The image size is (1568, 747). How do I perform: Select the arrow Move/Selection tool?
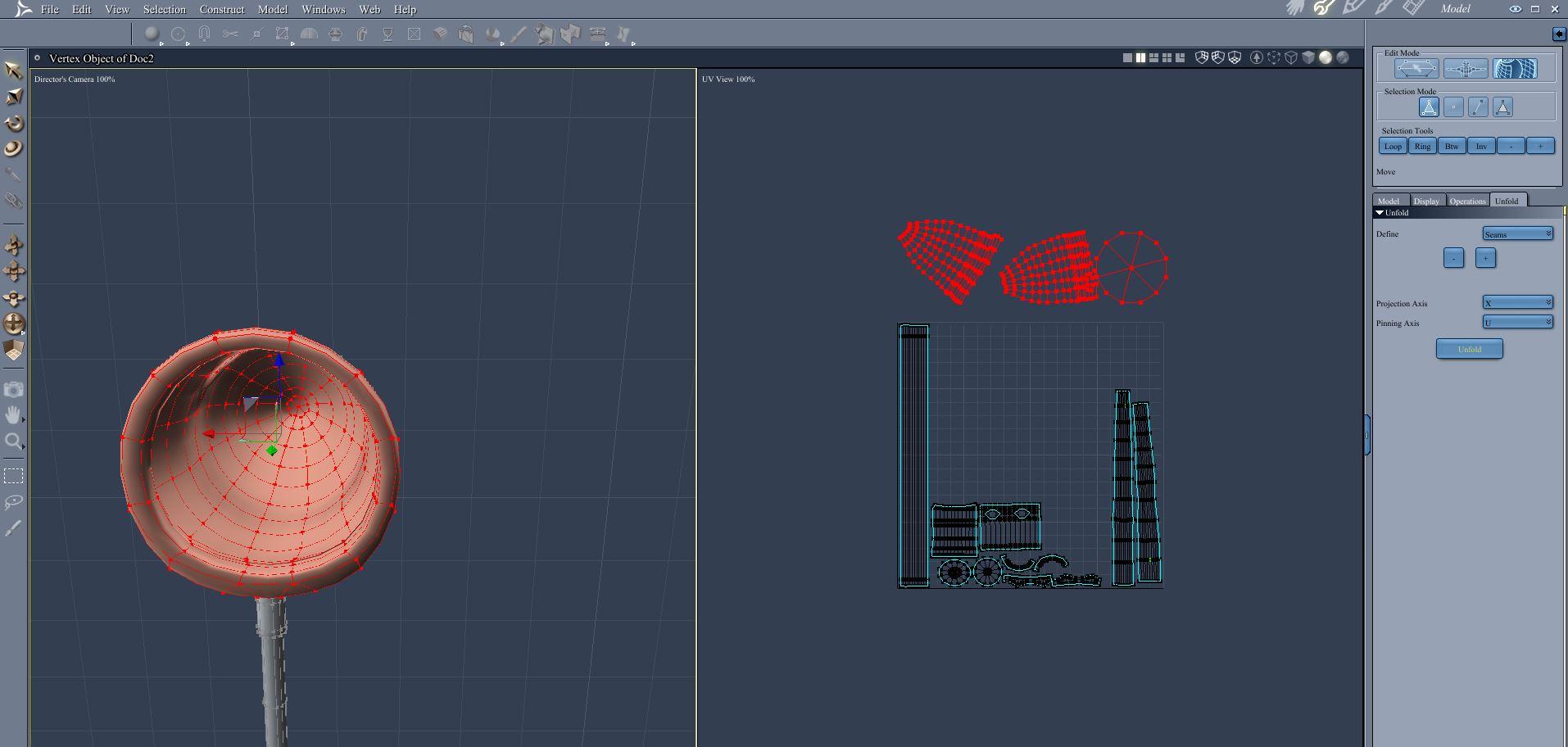13,70
